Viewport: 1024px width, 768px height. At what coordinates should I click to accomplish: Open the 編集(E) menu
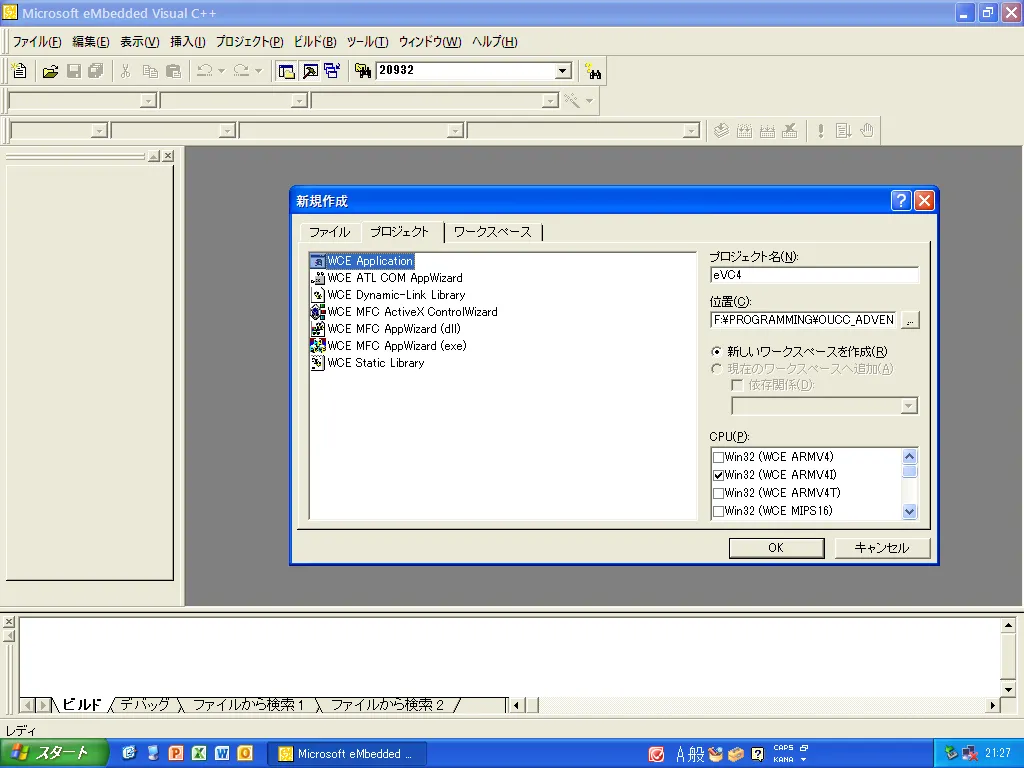coord(91,42)
